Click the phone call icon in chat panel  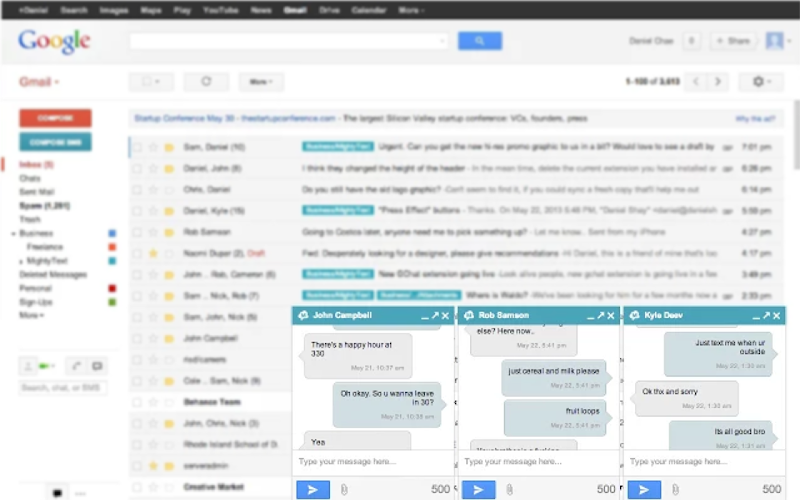coord(76,366)
